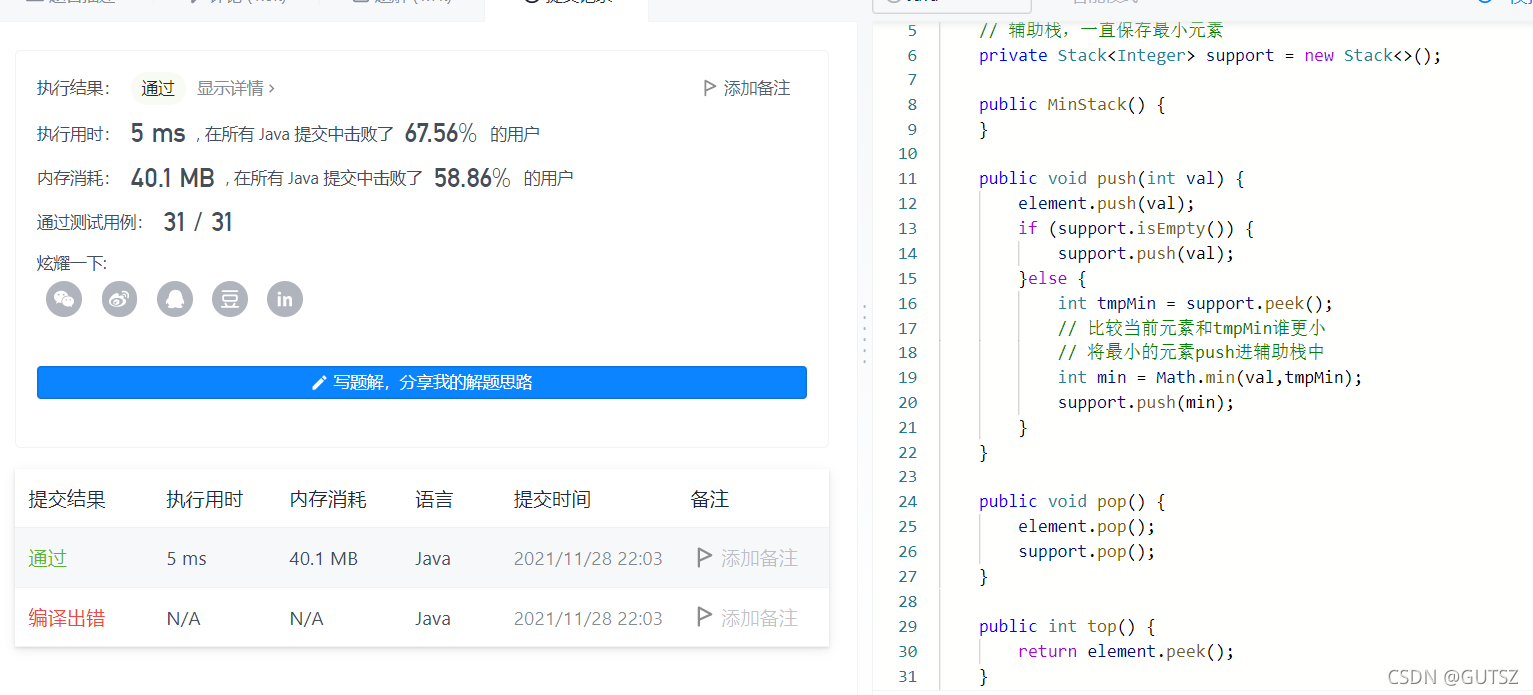Share result via Douban icon
Image resolution: width=1533 pixels, height=695 pixels.
click(x=230, y=299)
